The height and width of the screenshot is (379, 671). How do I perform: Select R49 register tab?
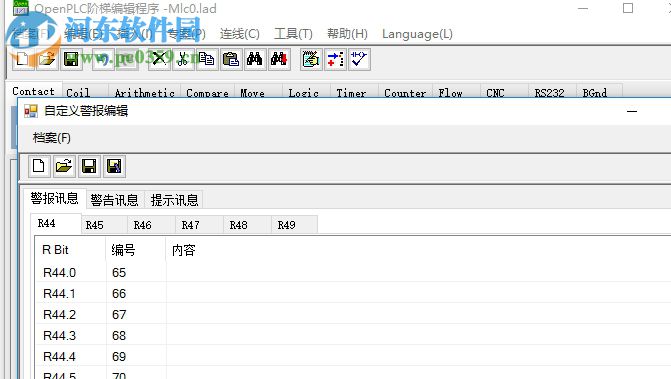tap(295, 225)
